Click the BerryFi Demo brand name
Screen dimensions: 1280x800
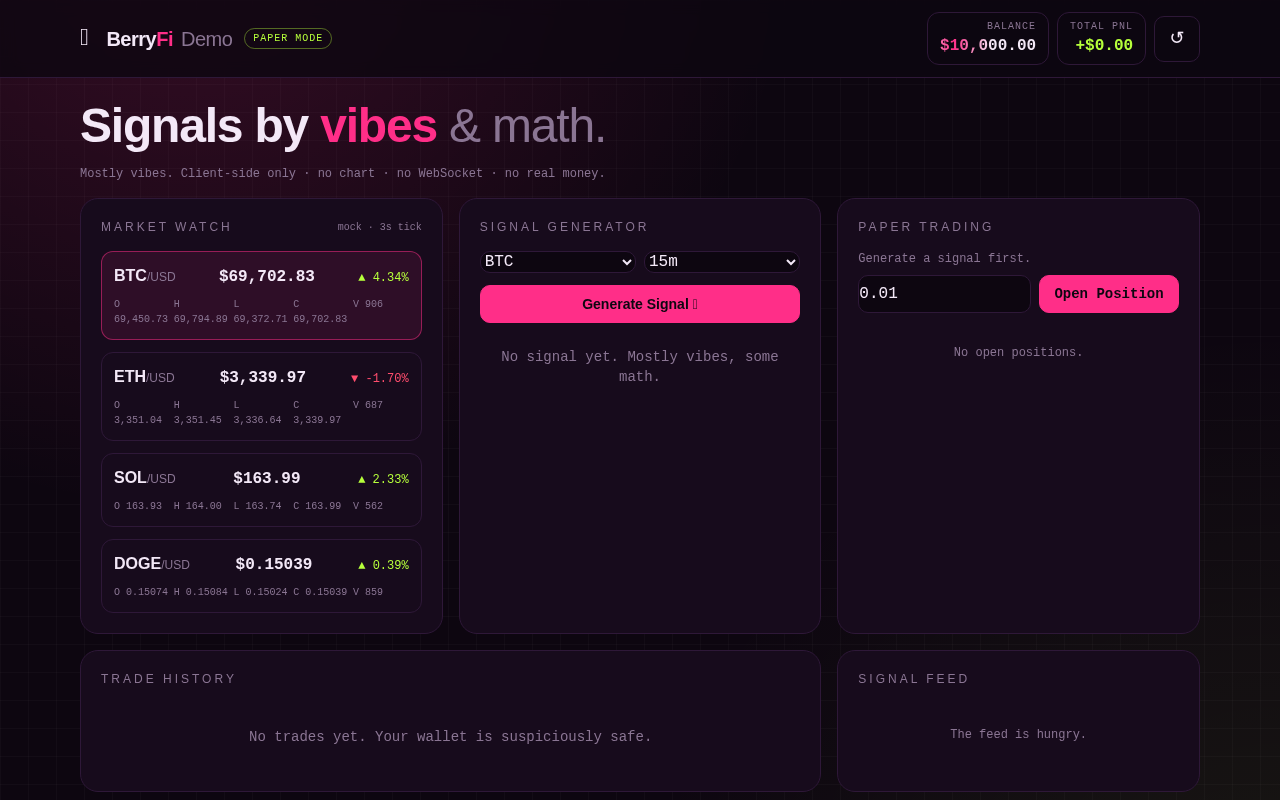click(x=169, y=39)
